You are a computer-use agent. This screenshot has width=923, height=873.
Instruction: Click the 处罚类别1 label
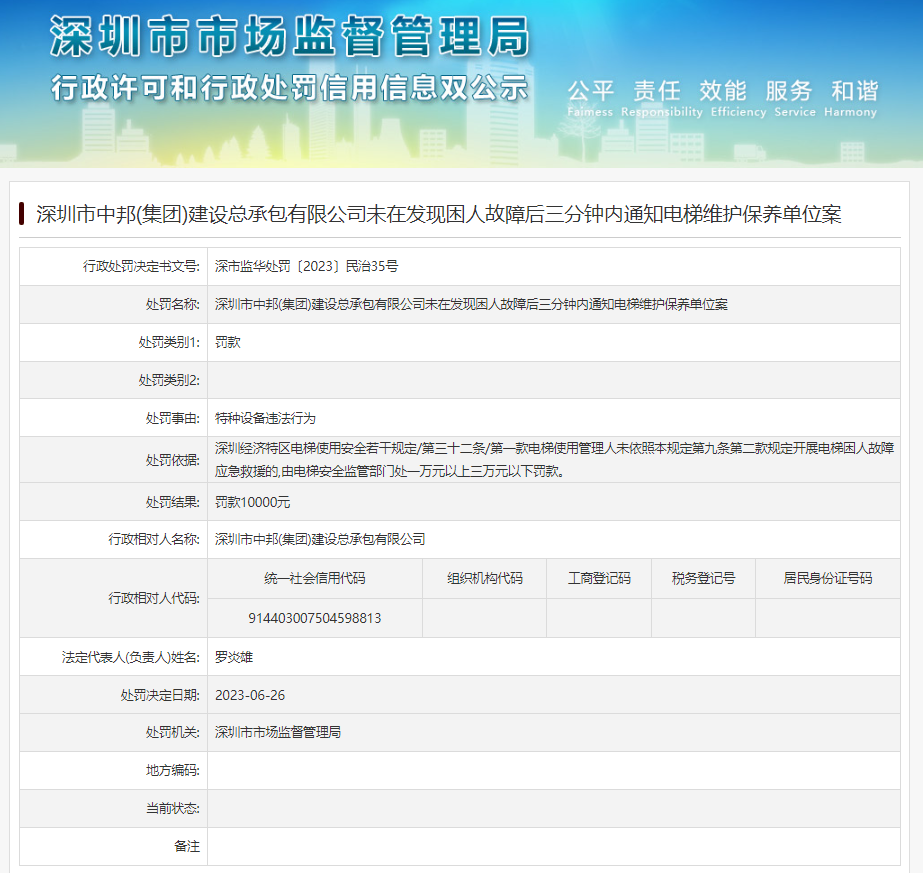pos(169,343)
